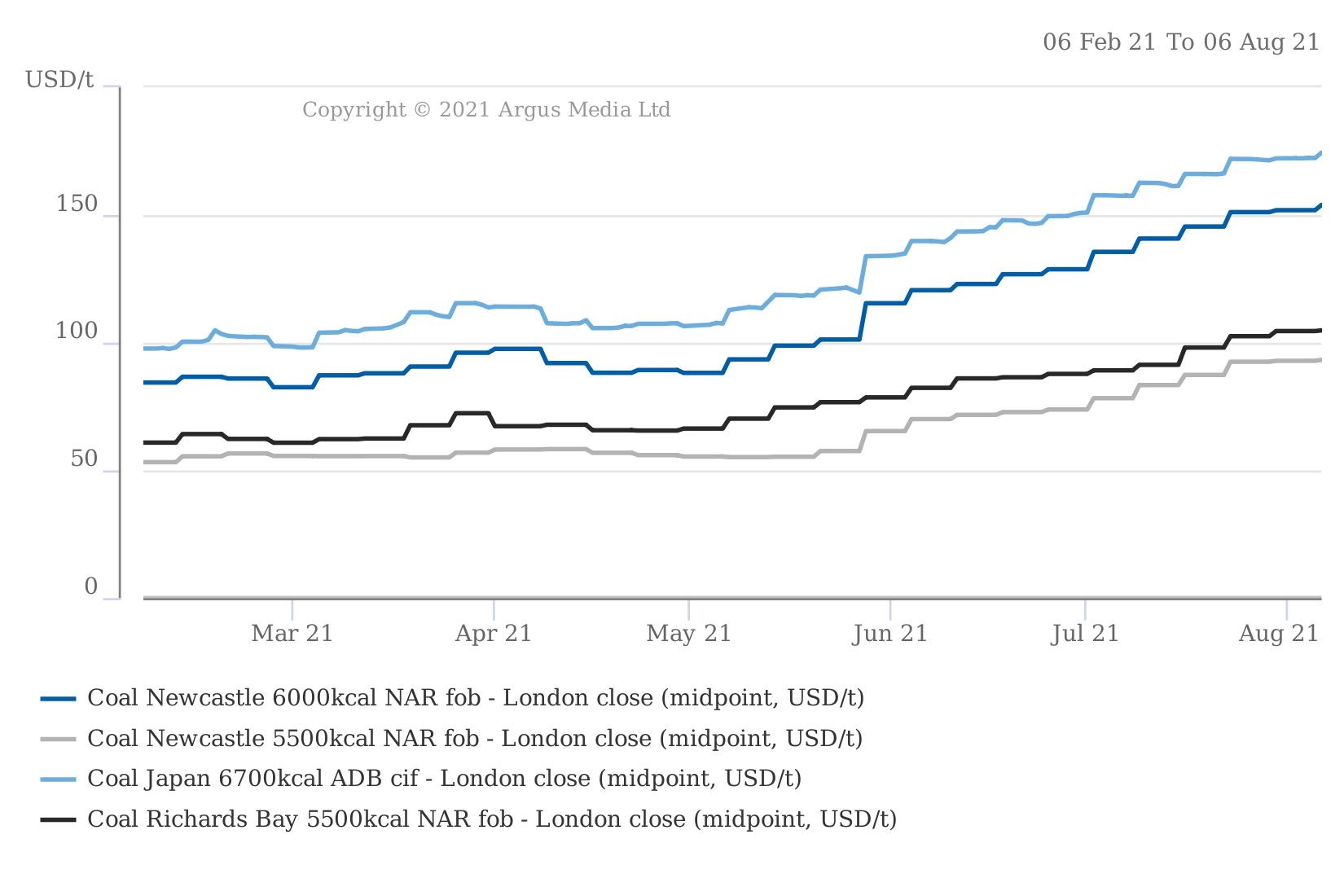This screenshot has width=1344, height=896.
Task: Click the light blue Japan 6700kcal legend swatch
Action: [58, 780]
